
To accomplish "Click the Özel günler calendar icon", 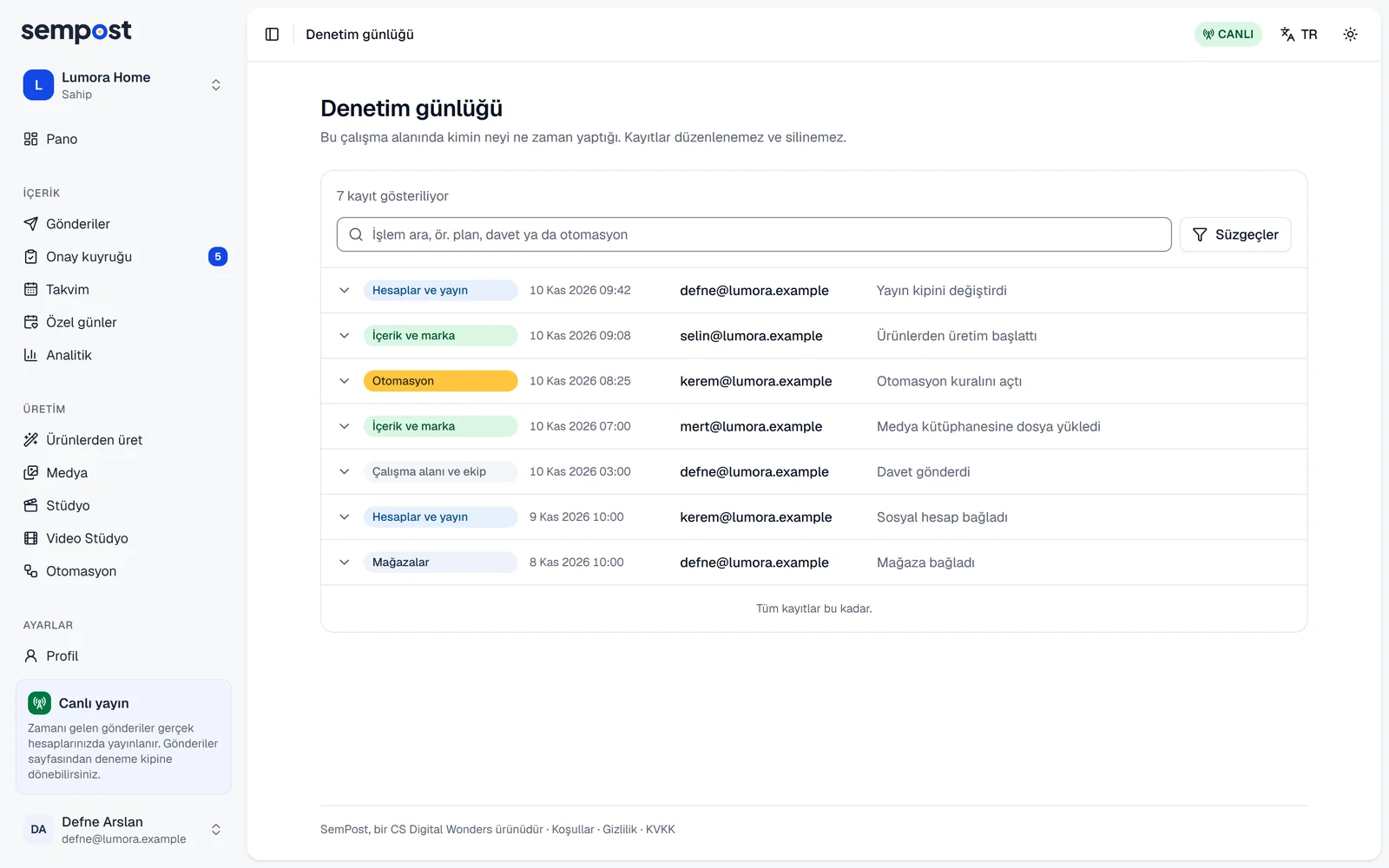I will click(31, 322).
